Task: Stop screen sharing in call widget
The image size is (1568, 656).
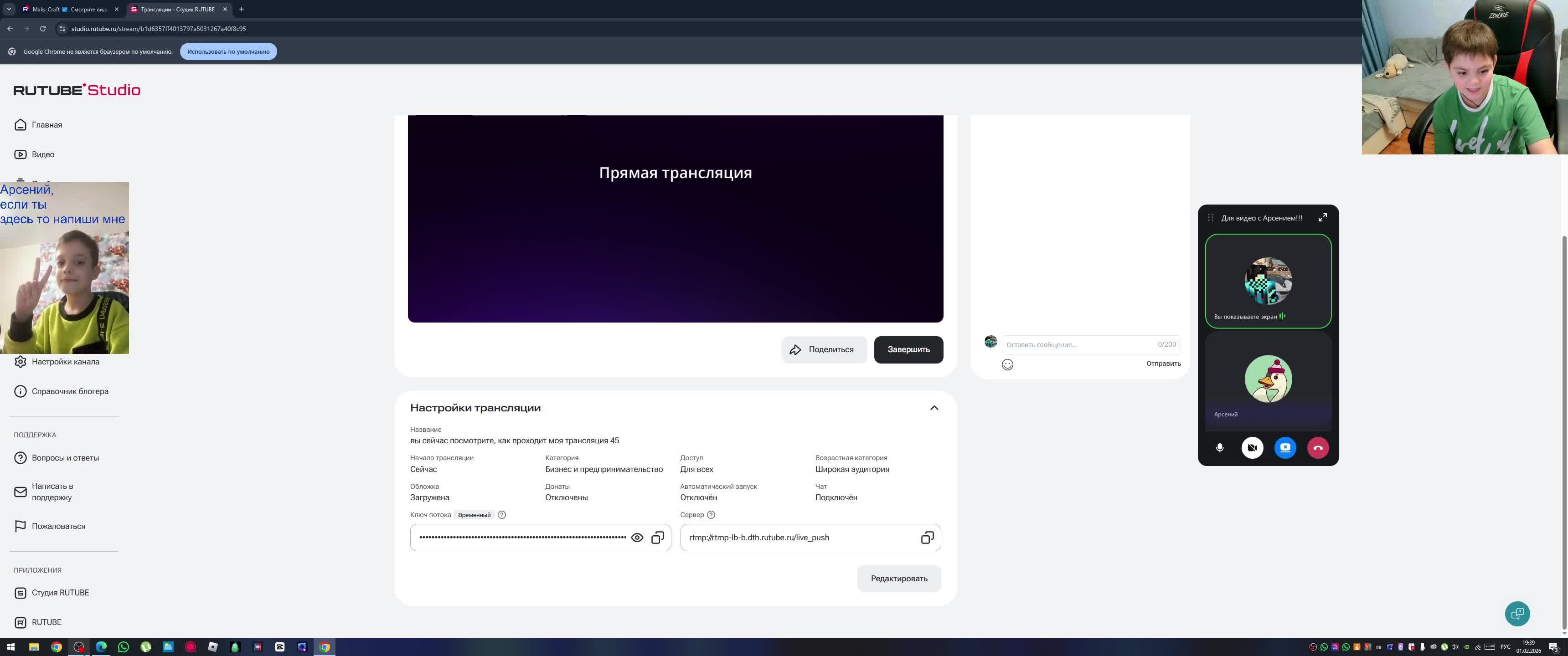Action: coord(1285,448)
